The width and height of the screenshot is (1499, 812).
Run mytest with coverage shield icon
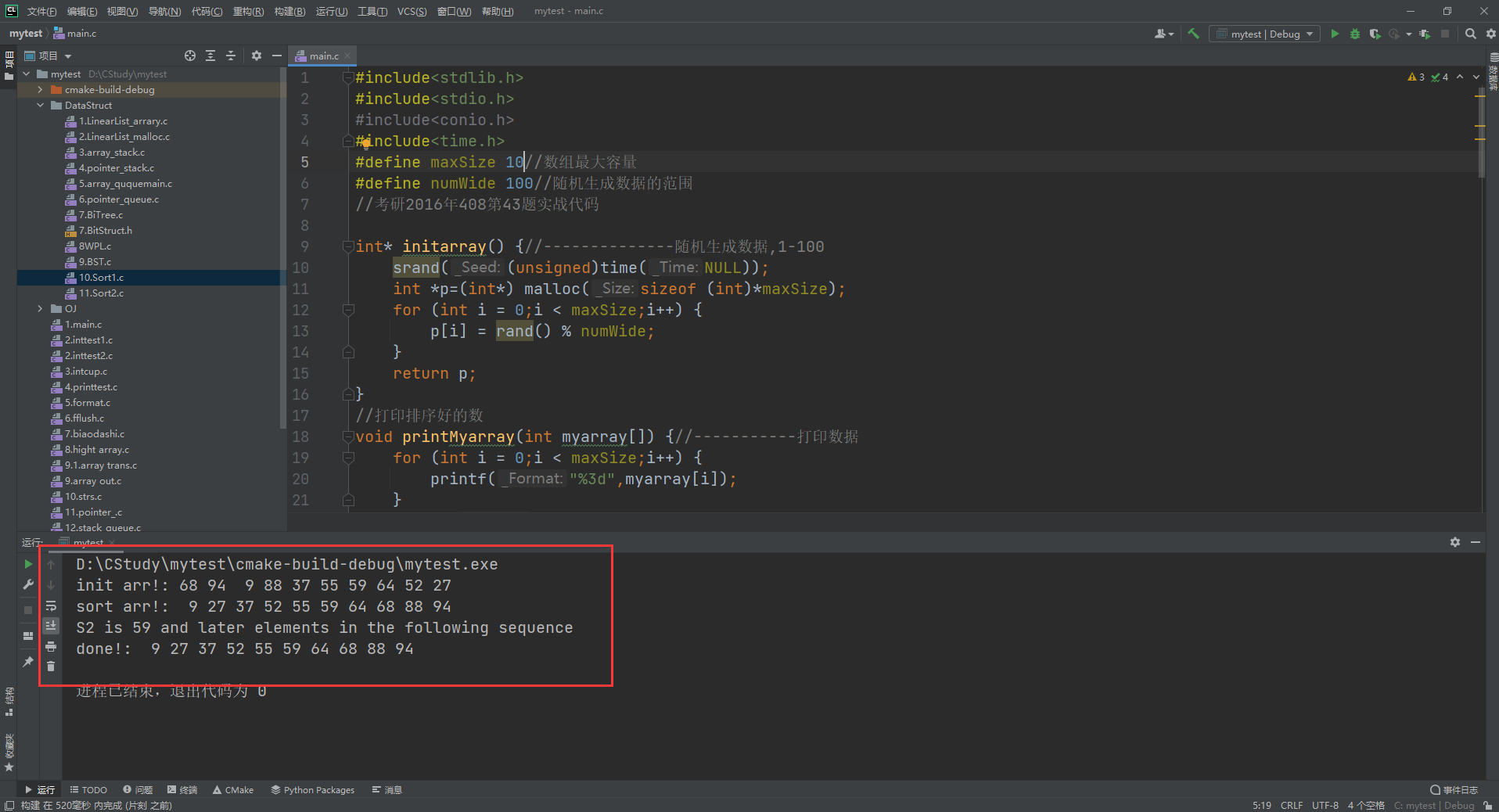click(x=1375, y=34)
